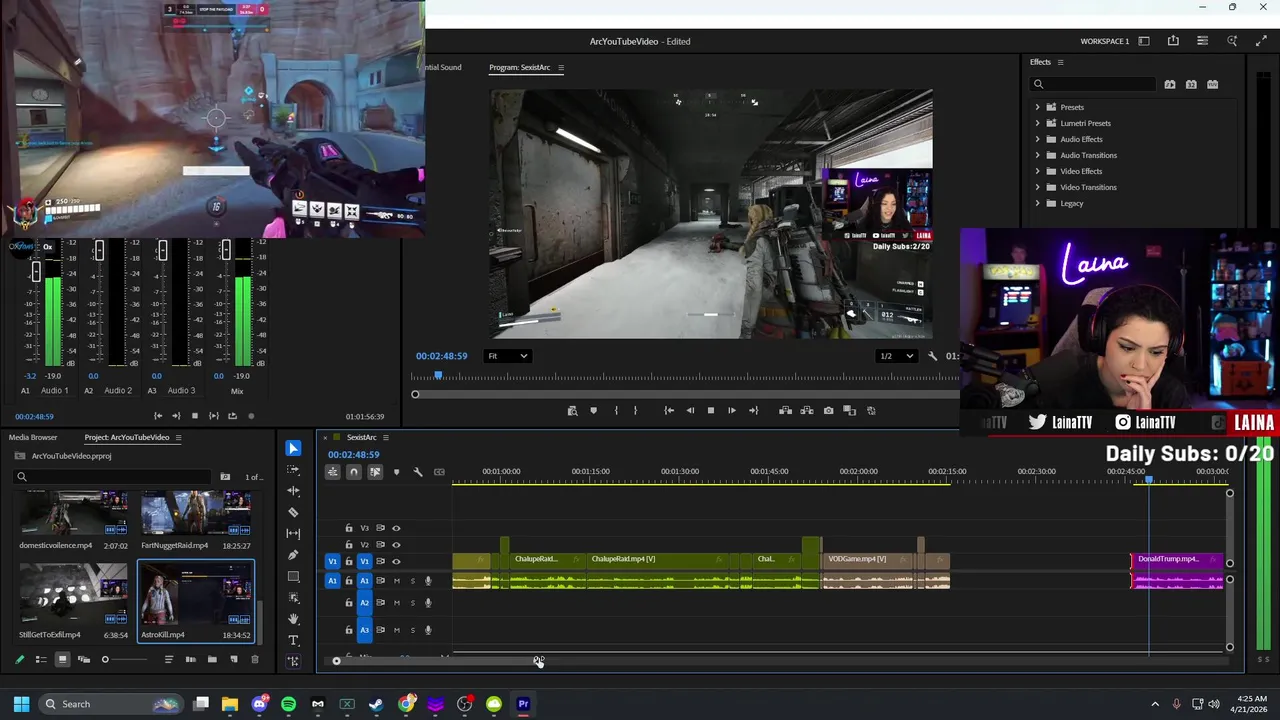The height and width of the screenshot is (720, 1280).
Task: Mute the A1 audio track
Action: tap(396, 581)
